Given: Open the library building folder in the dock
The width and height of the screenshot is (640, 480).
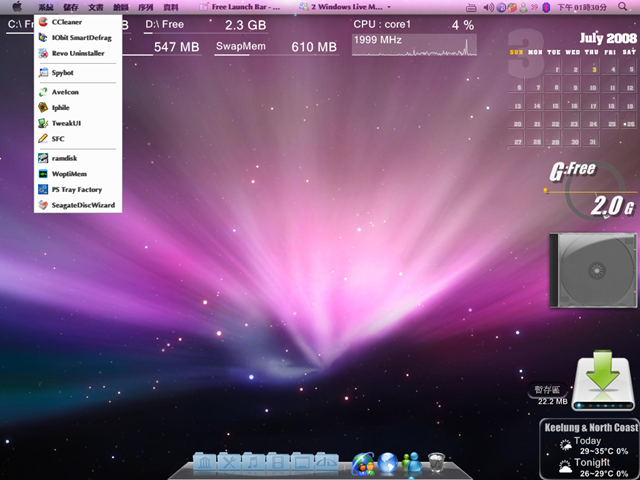Looking at the screenshot, I should click(x=204, y=463).
